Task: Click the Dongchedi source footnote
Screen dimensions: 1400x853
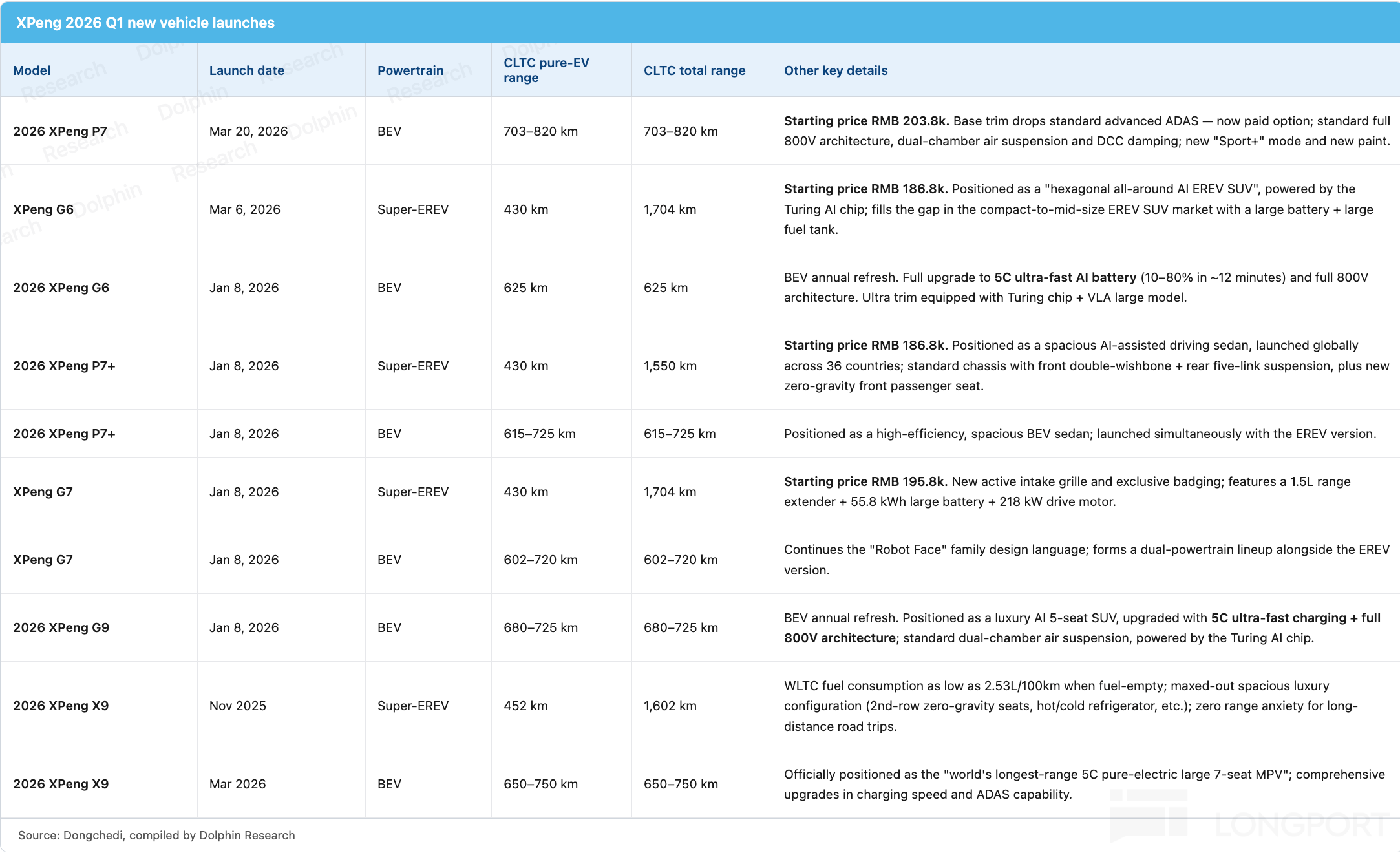Action: [156, 835]
